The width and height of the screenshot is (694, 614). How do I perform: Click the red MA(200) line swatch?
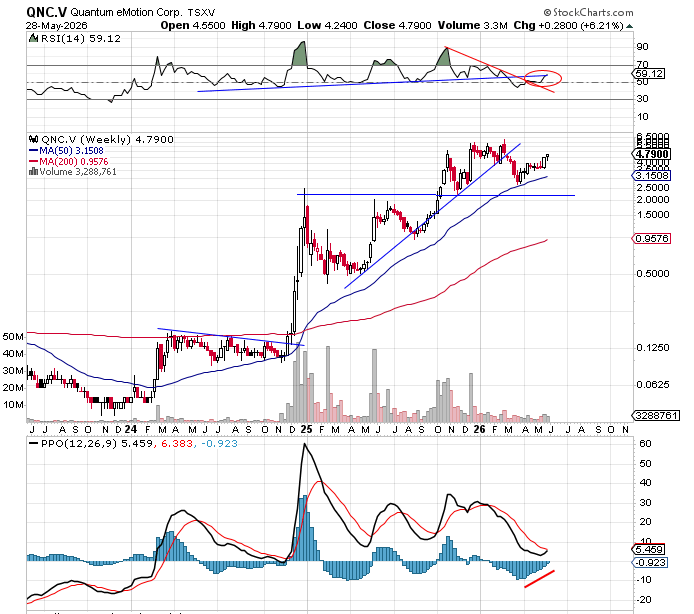point(34,162)
